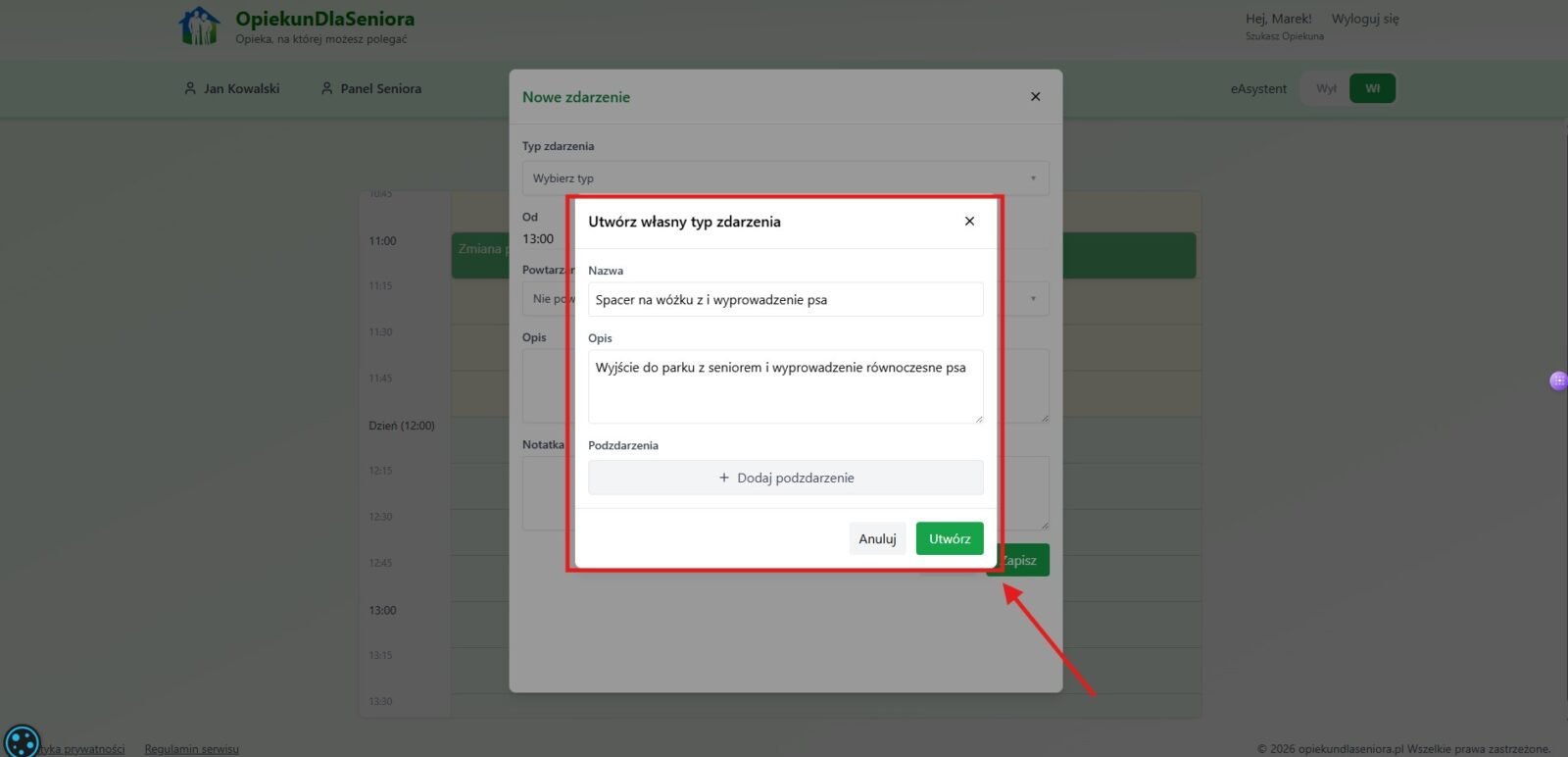This screenshot has width=1568, height=757.
Task: Click the OpiekunDlaSeniora house logo icon
Action: (x=200, y=26)
